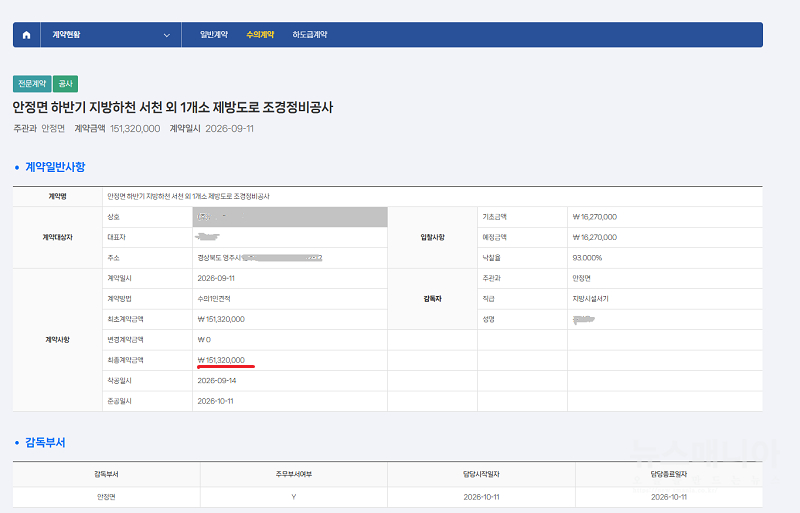Click the 준공일시 value 2026-10-11
The image size is (800, 513).
point(215,401)
